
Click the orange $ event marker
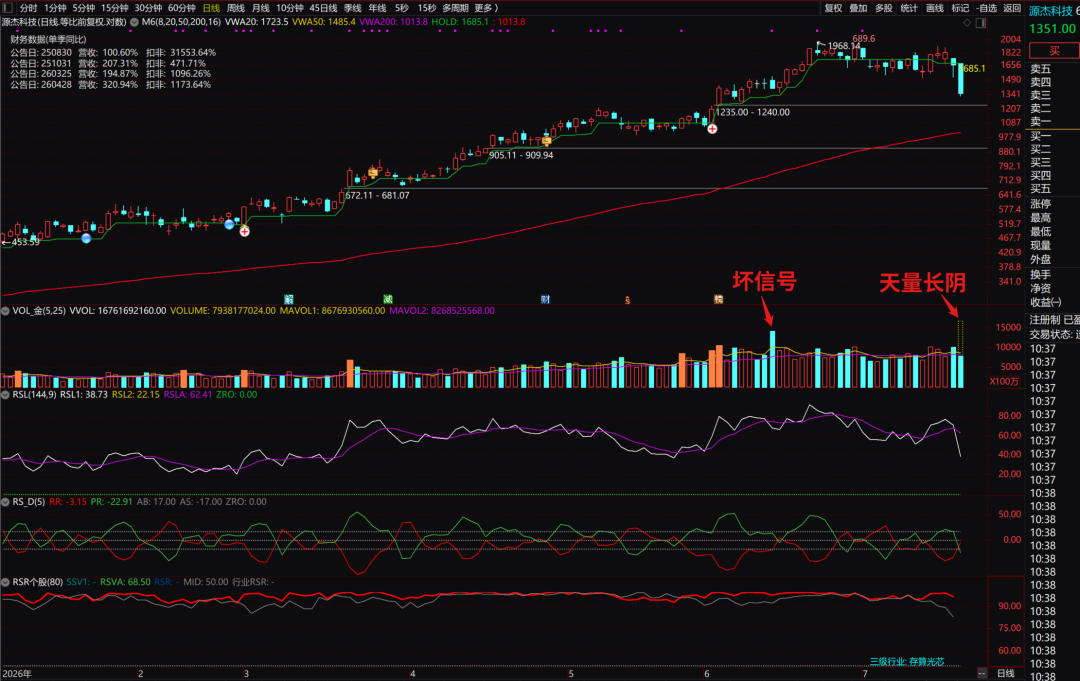627,300
